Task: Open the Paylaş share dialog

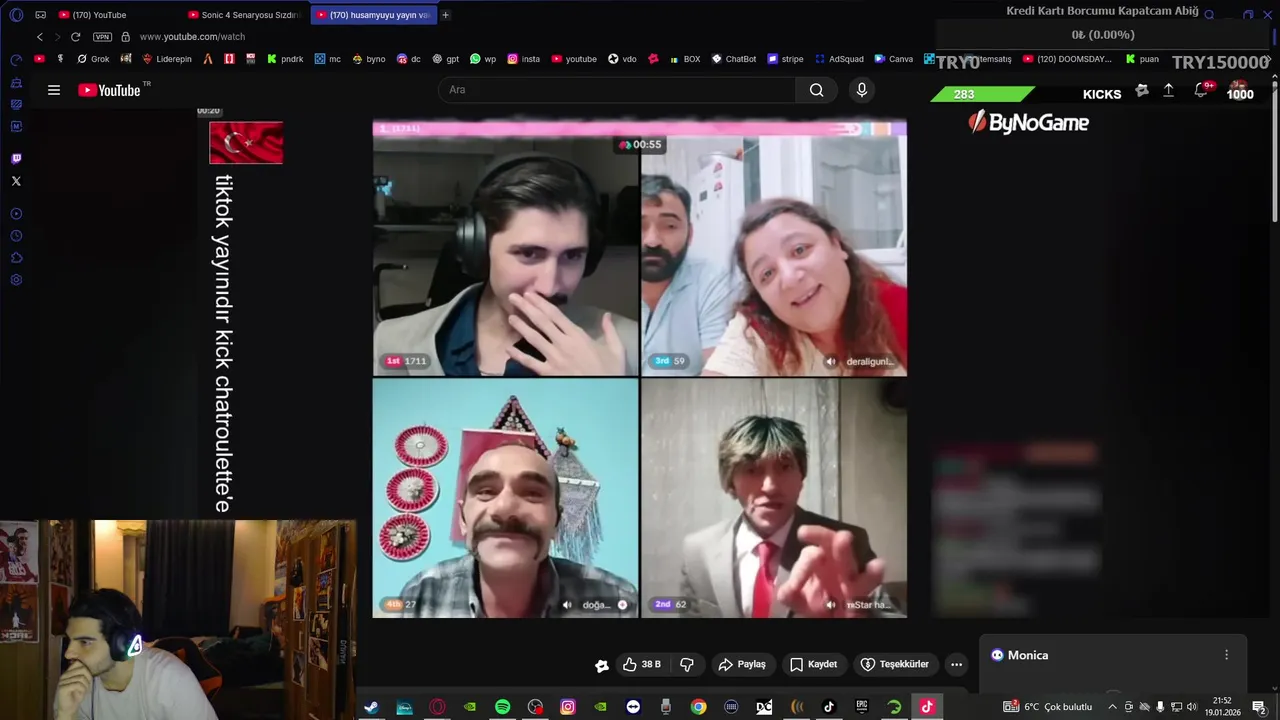Action: pos(742,664)
